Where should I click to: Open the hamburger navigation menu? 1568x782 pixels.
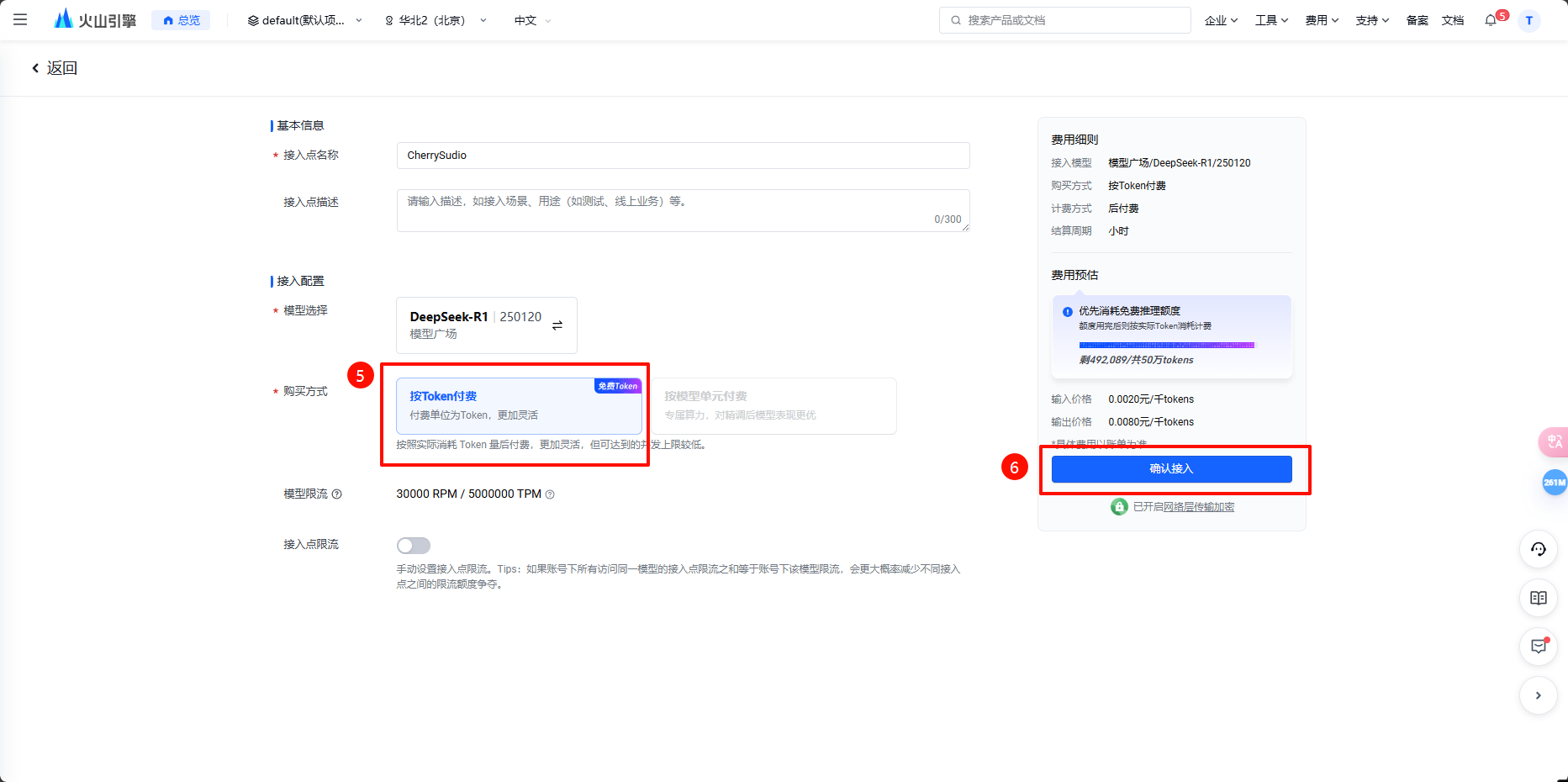20,19
